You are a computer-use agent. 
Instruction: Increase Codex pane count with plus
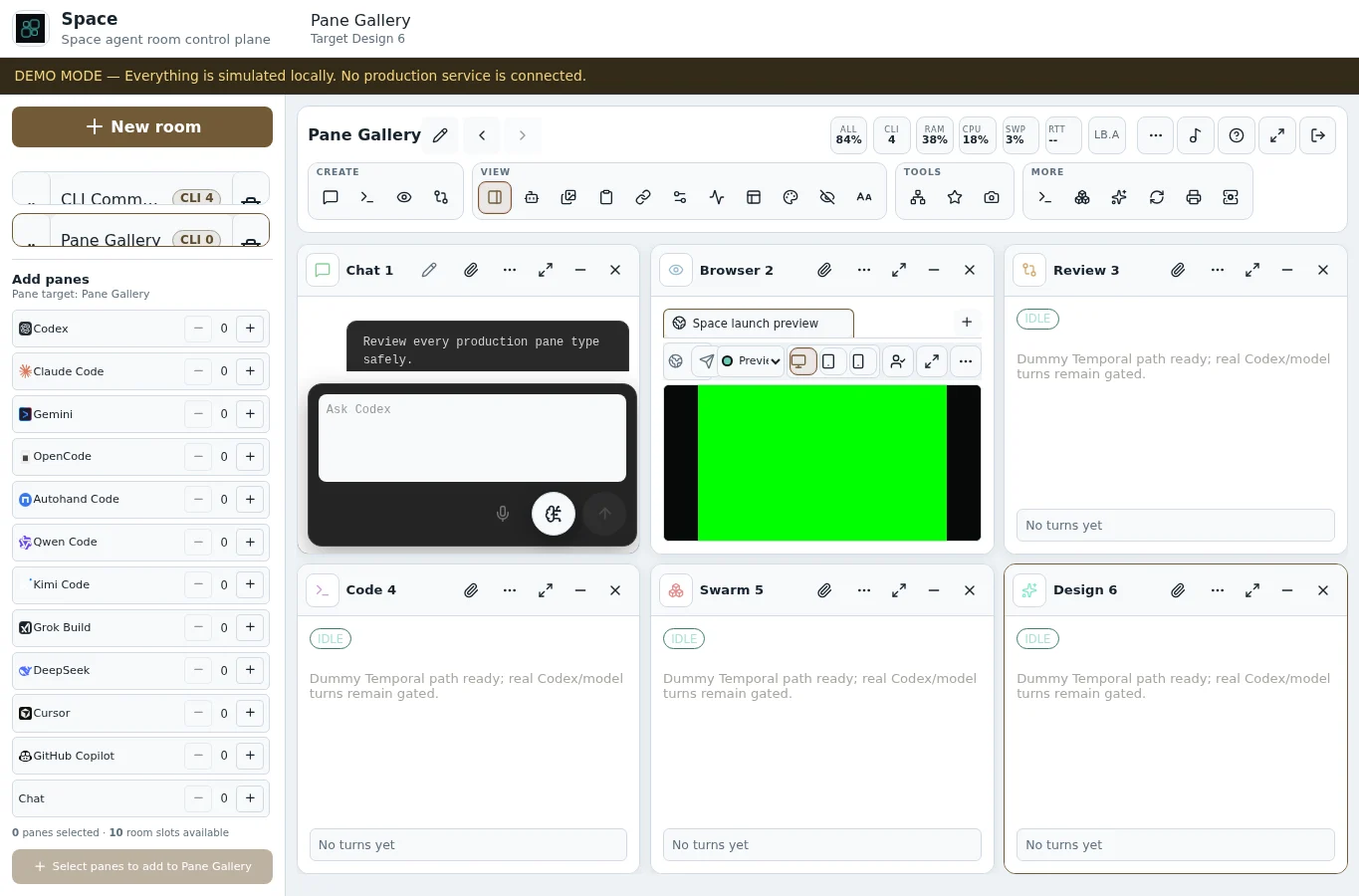pos(251,328)
